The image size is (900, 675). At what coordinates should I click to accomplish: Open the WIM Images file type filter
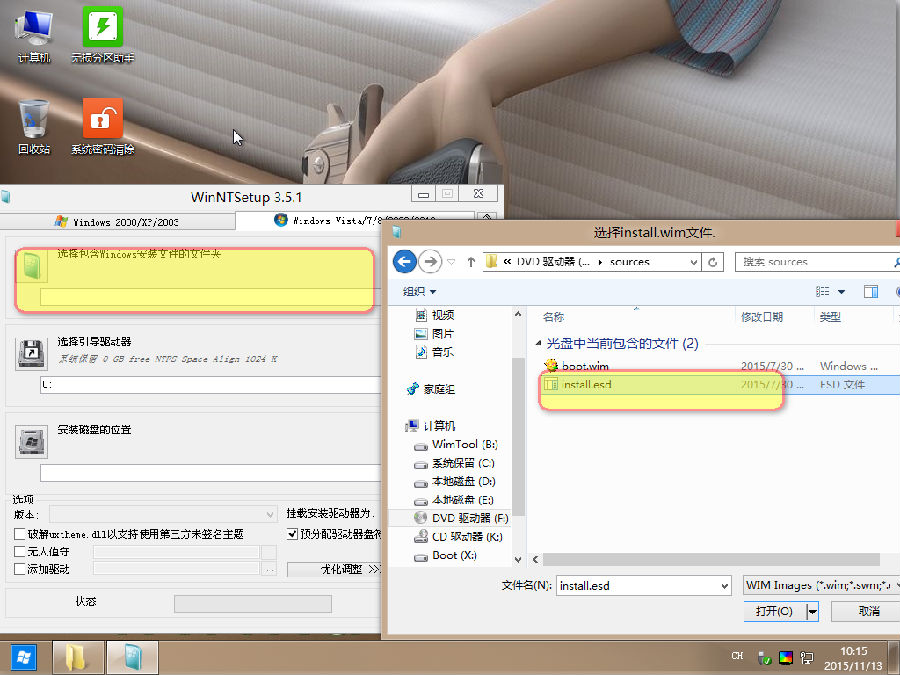[821, 585]
